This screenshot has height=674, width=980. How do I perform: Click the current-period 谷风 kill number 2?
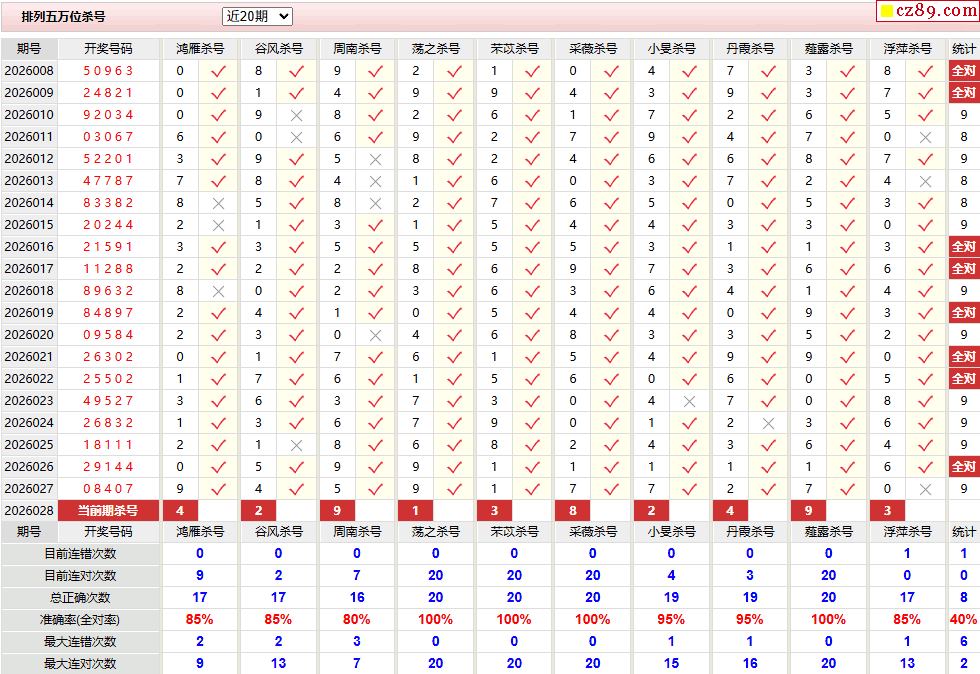coord(259,510)
